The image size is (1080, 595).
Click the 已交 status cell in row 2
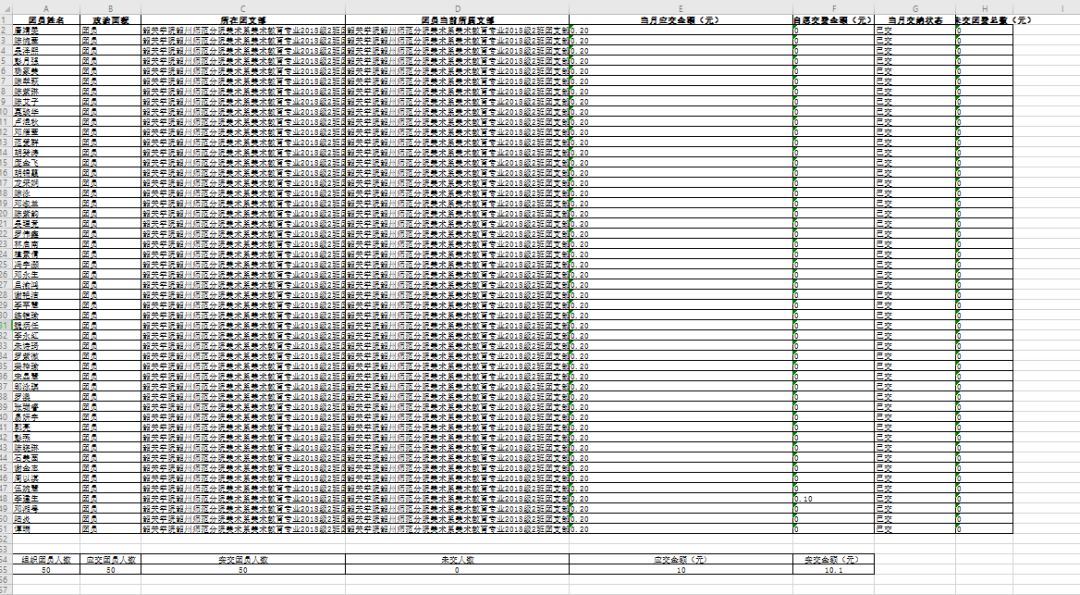(915, 30)
